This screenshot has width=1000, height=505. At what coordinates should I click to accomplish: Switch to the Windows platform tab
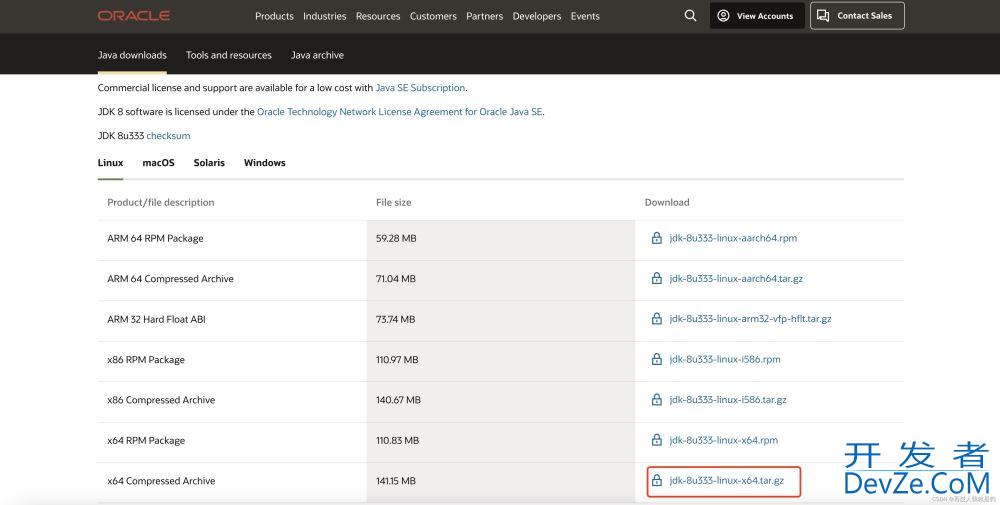(x=265, y=163)
